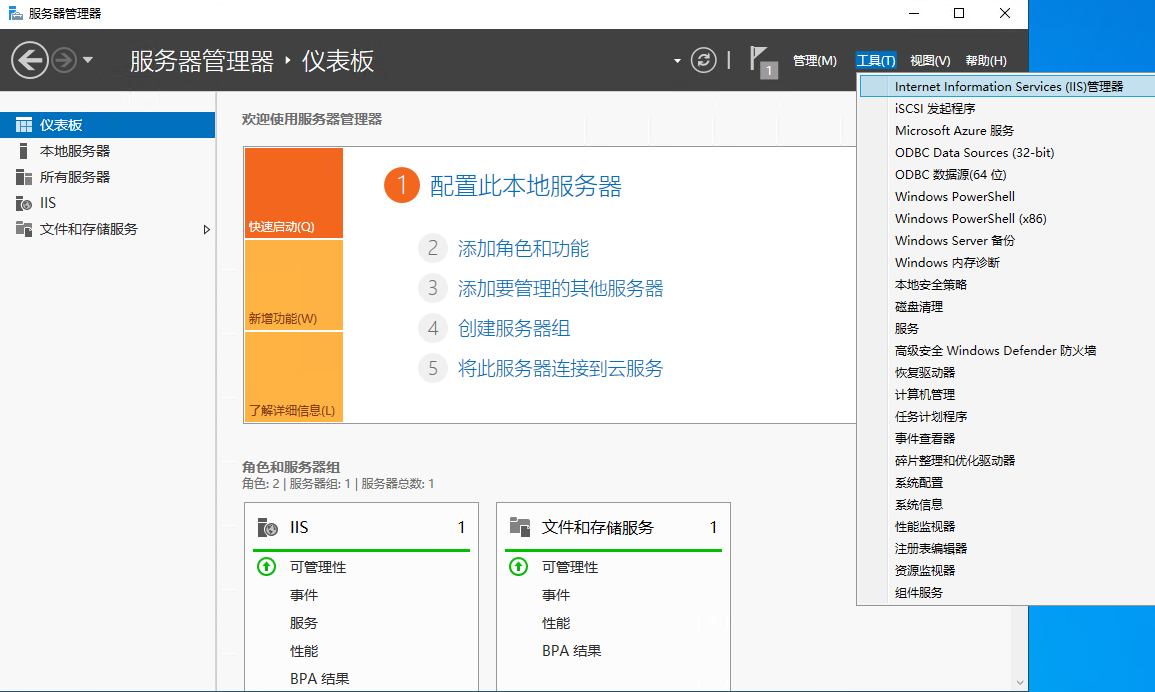Click the 添加角色和功能 link
Screen dimensions: 1155x692
point(523,249)
